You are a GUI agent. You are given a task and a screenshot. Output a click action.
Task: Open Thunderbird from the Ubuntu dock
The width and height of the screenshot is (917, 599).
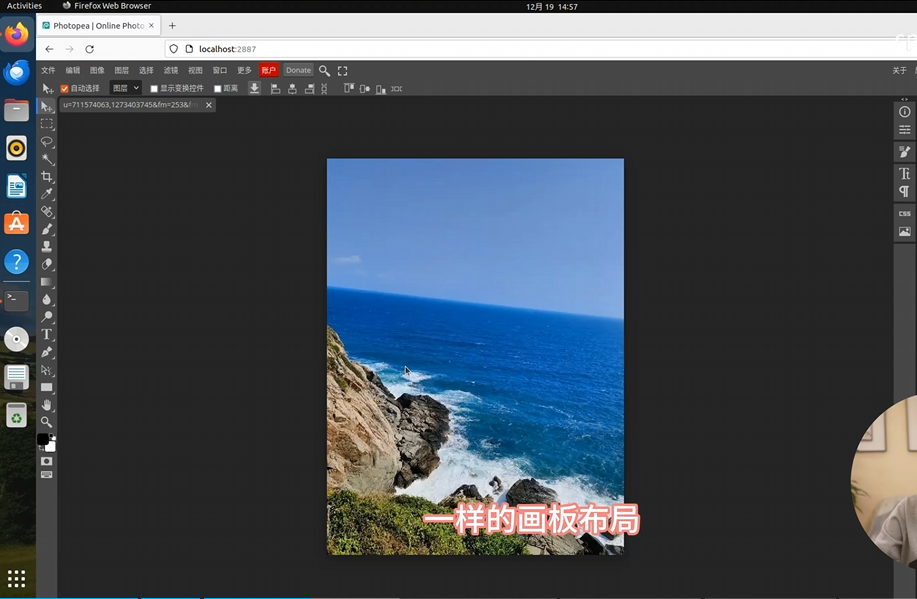click(16, 73)
